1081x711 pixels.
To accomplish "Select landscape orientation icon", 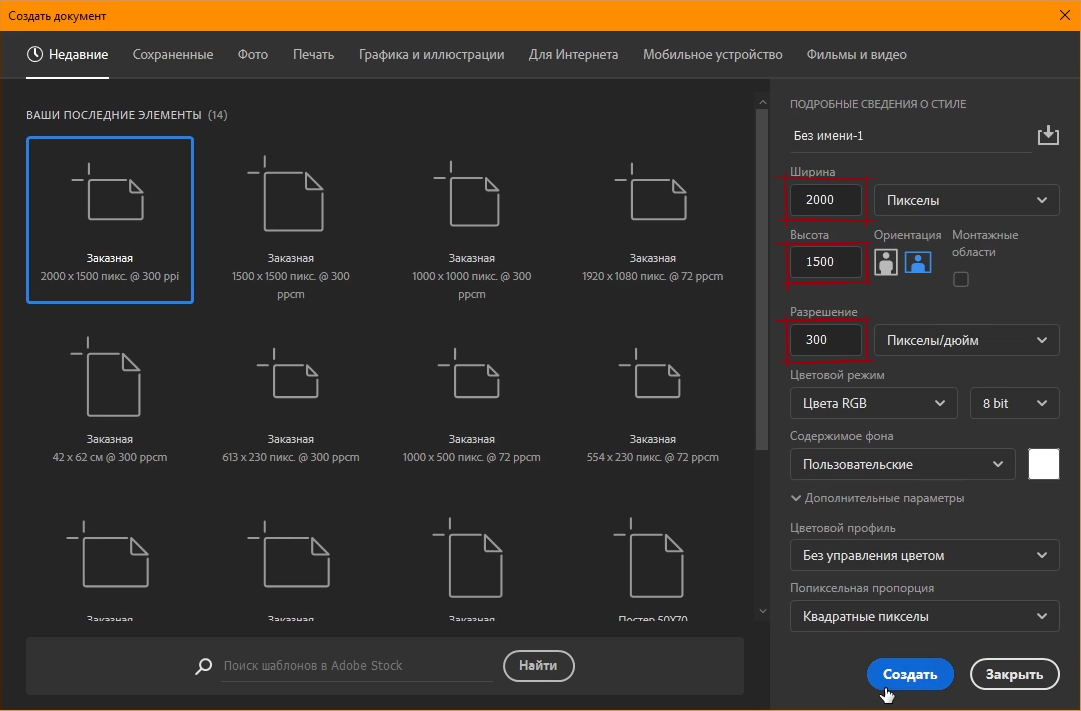I will (x=918, y=262).
